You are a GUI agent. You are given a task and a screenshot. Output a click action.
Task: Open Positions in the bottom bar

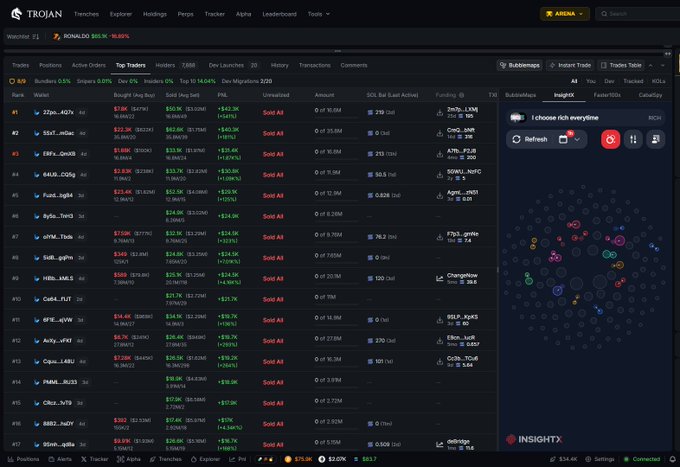click(24, 459)
